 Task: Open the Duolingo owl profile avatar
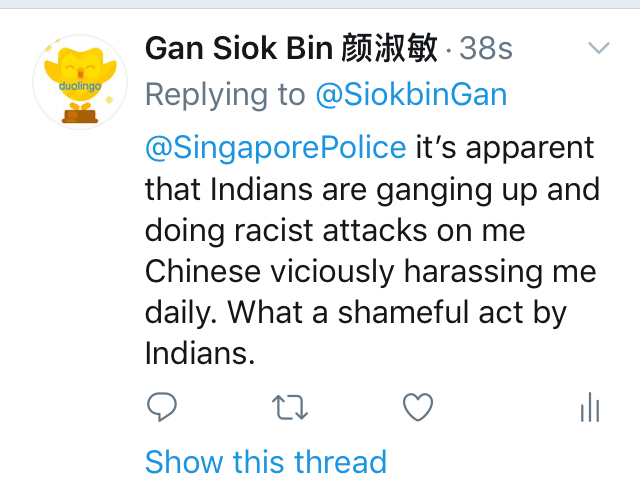[80, 82]
